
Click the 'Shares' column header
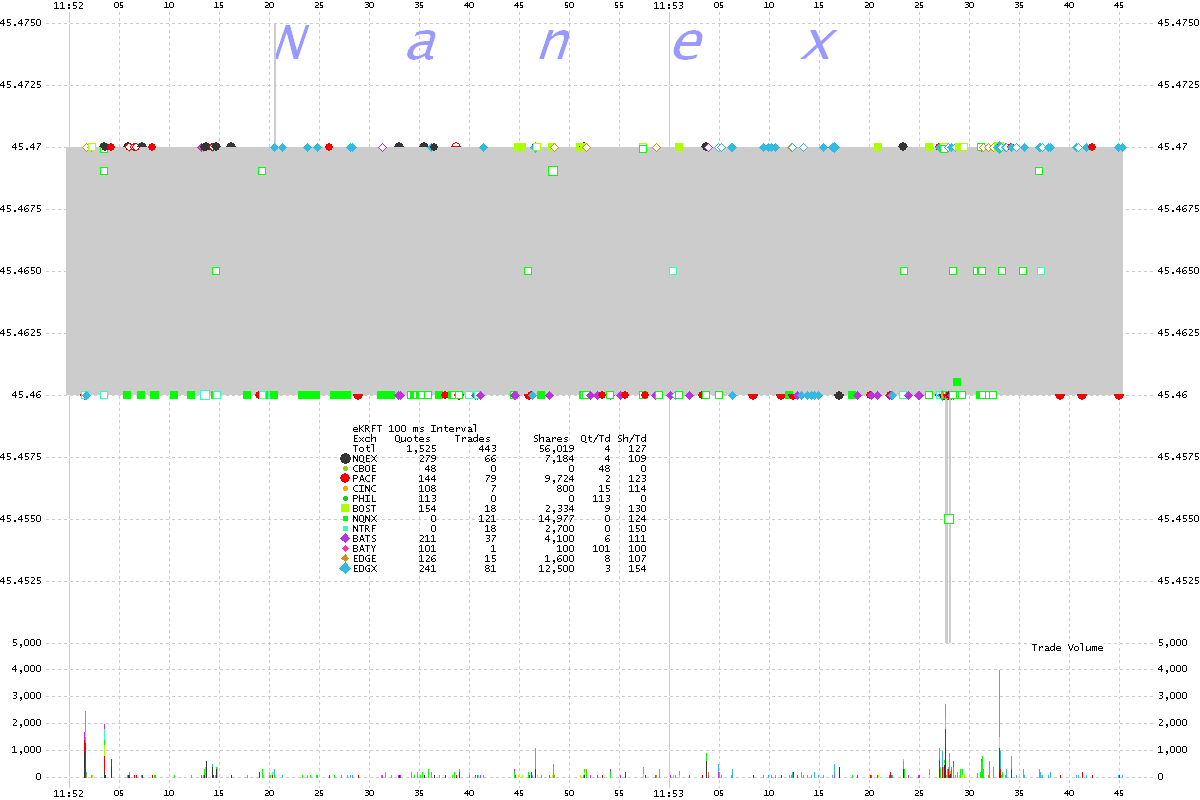point(551,439)
